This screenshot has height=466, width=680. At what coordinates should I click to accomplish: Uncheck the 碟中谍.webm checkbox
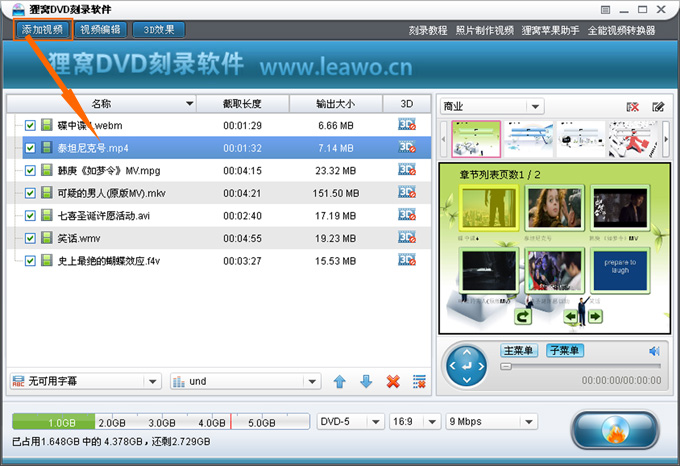(30, 126)
